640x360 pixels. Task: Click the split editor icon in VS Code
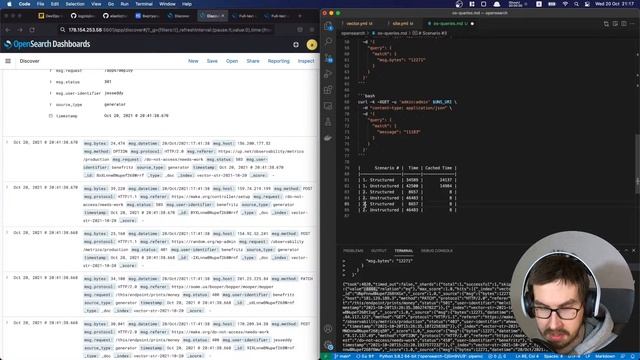[x=624, y=24]
